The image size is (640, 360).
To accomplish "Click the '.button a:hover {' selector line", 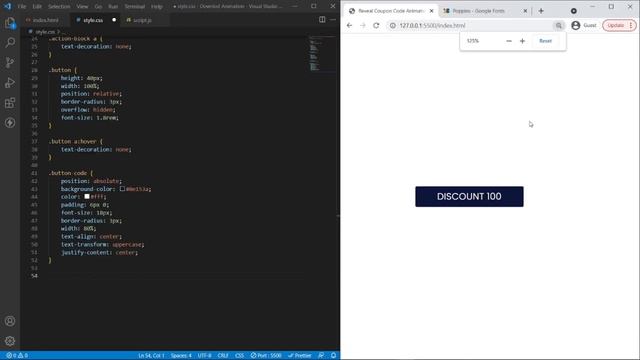I will point(76,142).
